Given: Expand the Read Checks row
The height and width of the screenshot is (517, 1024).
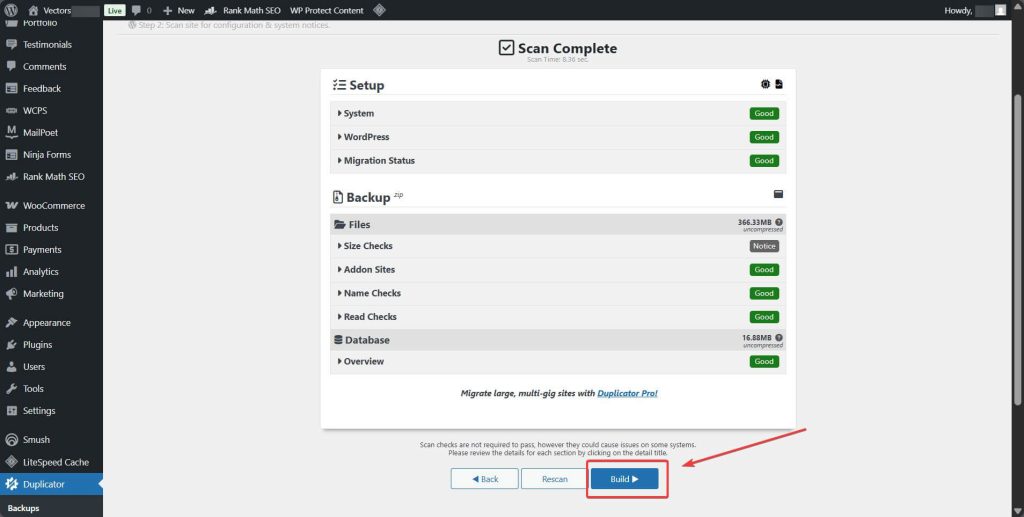Looking at the screenshot, I should pos(558,317).
